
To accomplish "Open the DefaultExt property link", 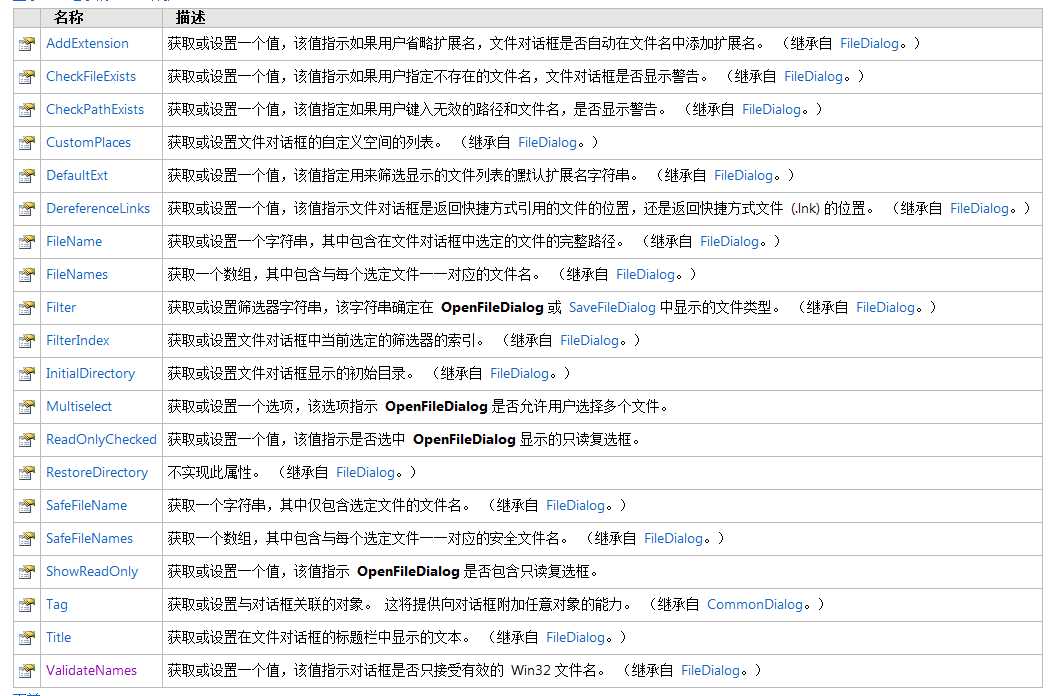I will click(76, 176).
